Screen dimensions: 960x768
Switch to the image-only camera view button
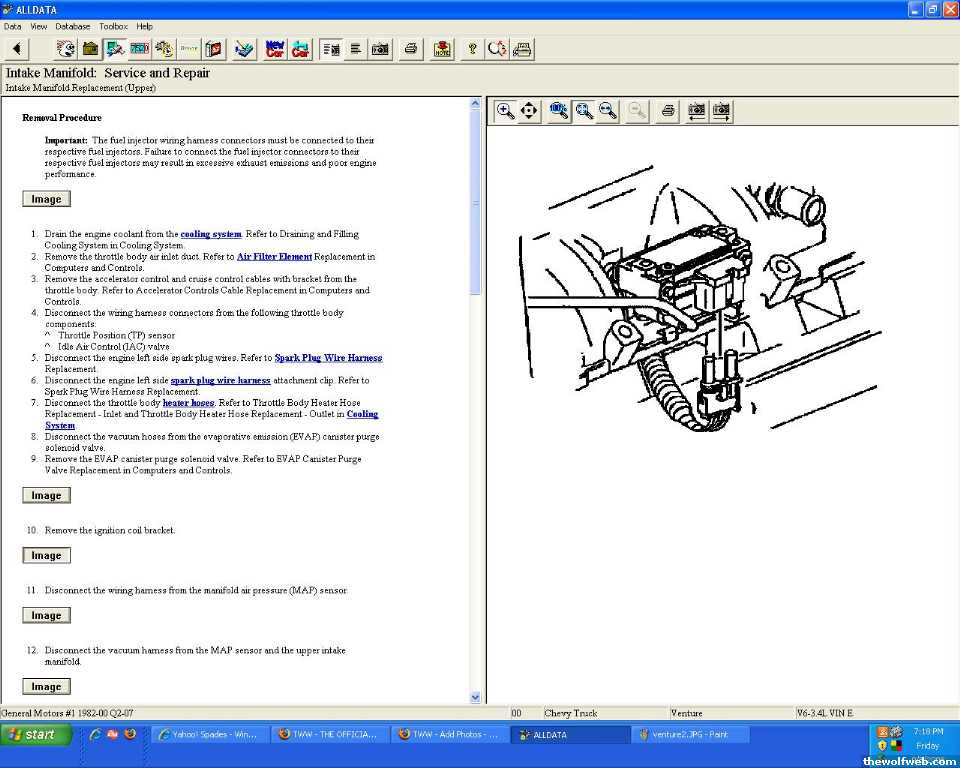click(x=380, y=49)
